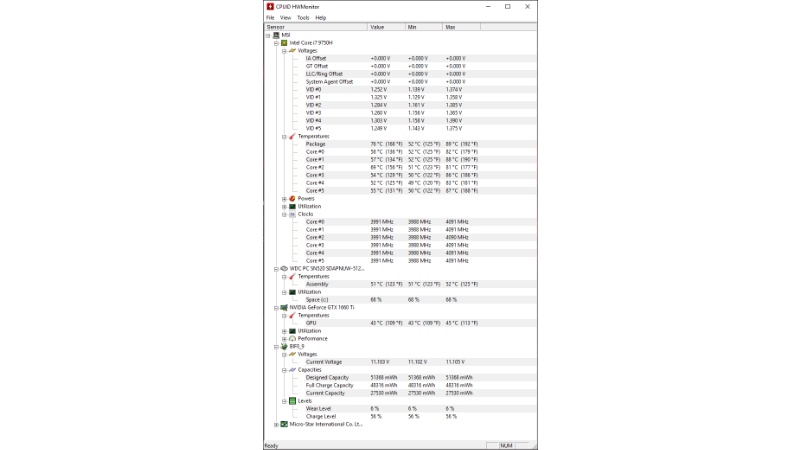This screenshot has width=800, height=450.
Task: Click the Utilization icon under WDC drive
Action: (x=292, y=292)
